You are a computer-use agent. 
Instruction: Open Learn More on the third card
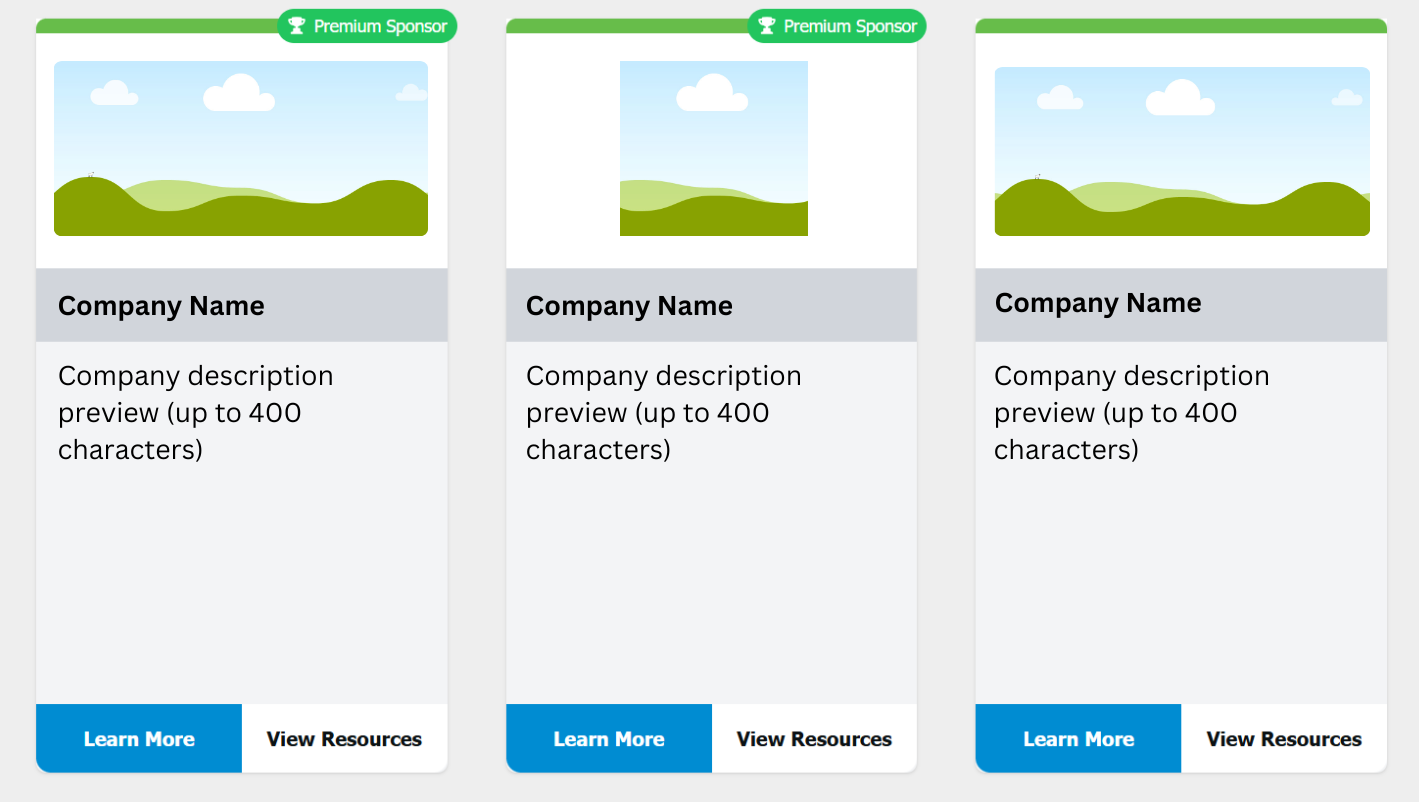1078,739
